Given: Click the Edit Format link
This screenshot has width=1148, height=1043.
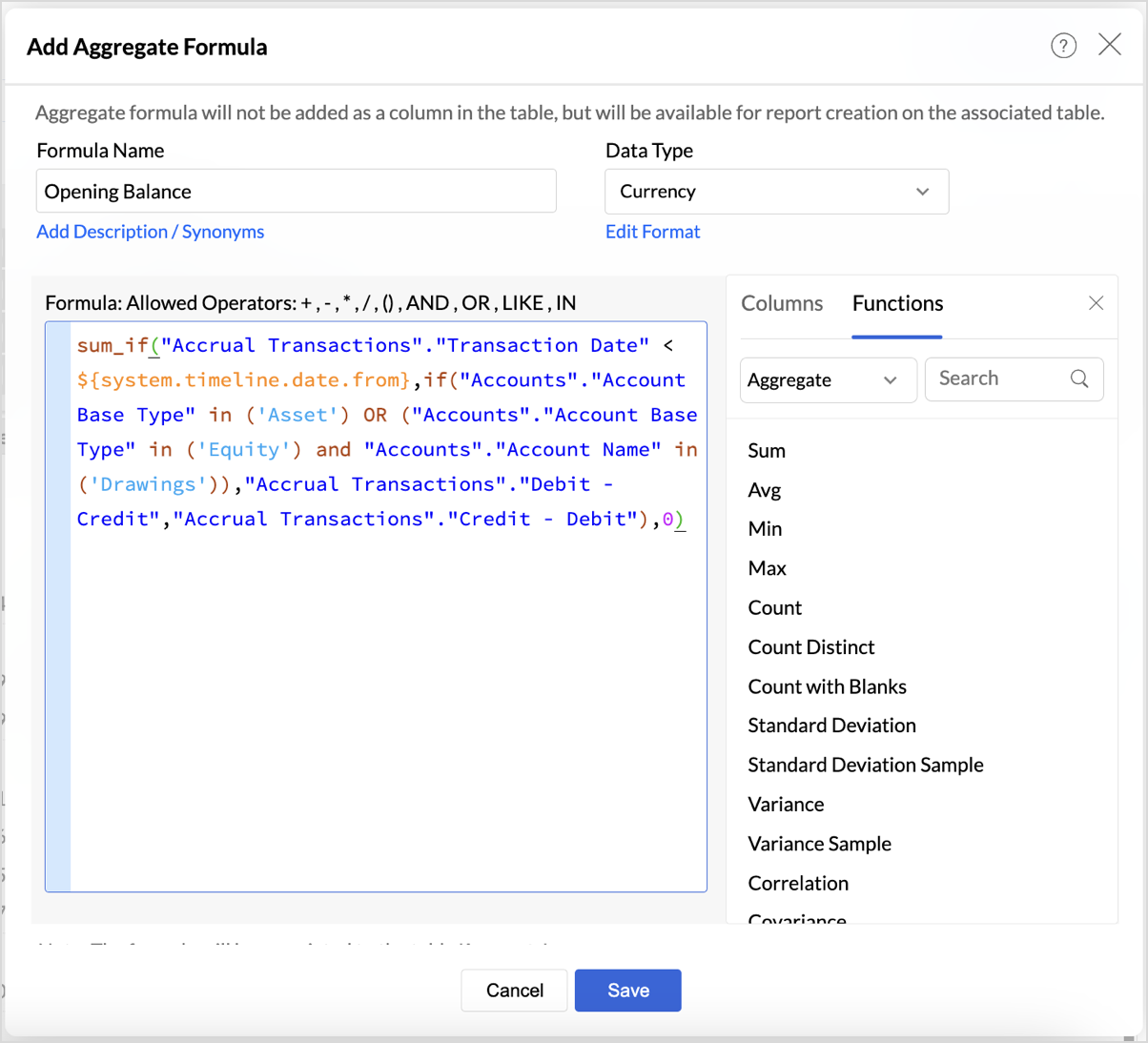Looking at the screenshot, I should [x=652, y=232].
